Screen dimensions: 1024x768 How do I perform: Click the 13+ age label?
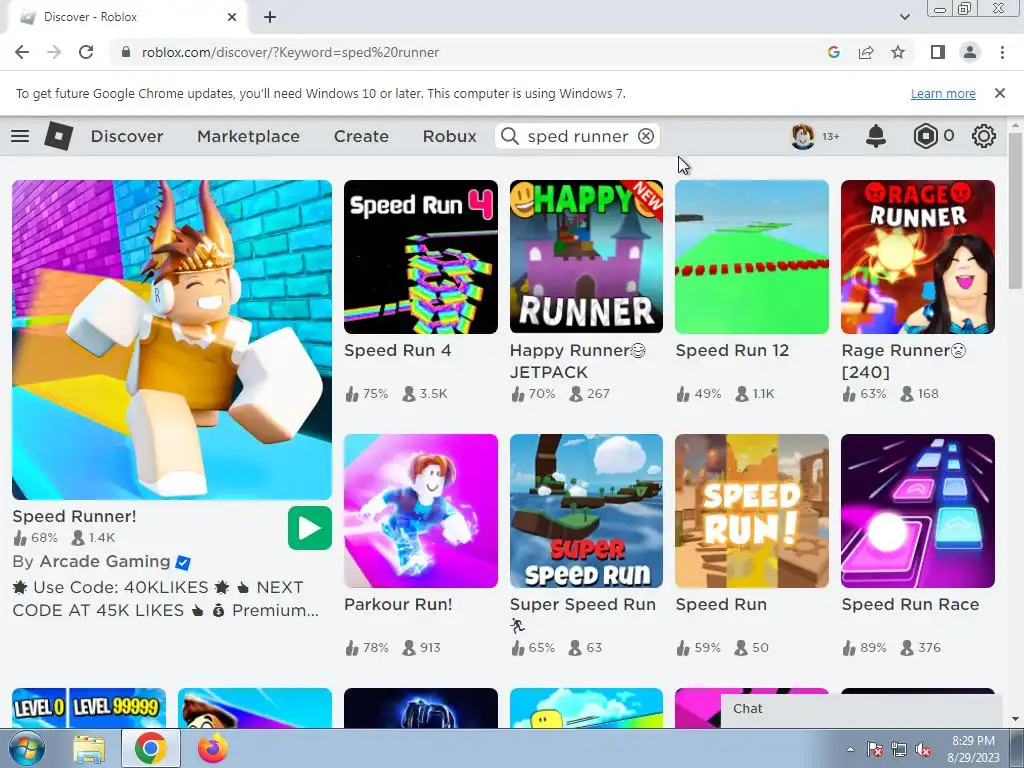coord(831,136)
